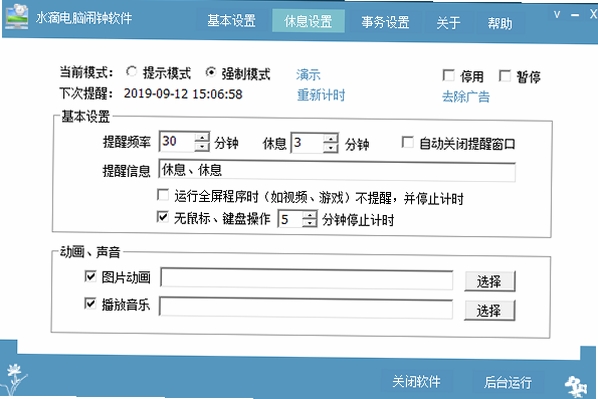This screenshot has width=598, height=399.
Task: Click the 关闭软件 button
Action: pyautogui.click(x=416, y=381)
